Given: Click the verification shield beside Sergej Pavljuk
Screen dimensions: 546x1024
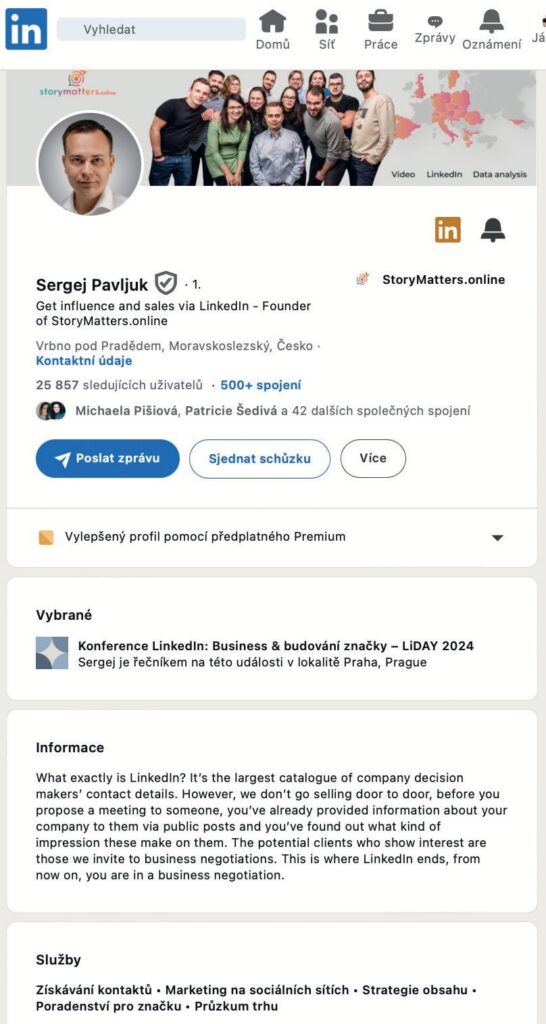Looking at the screenshot, I should 166,283.
